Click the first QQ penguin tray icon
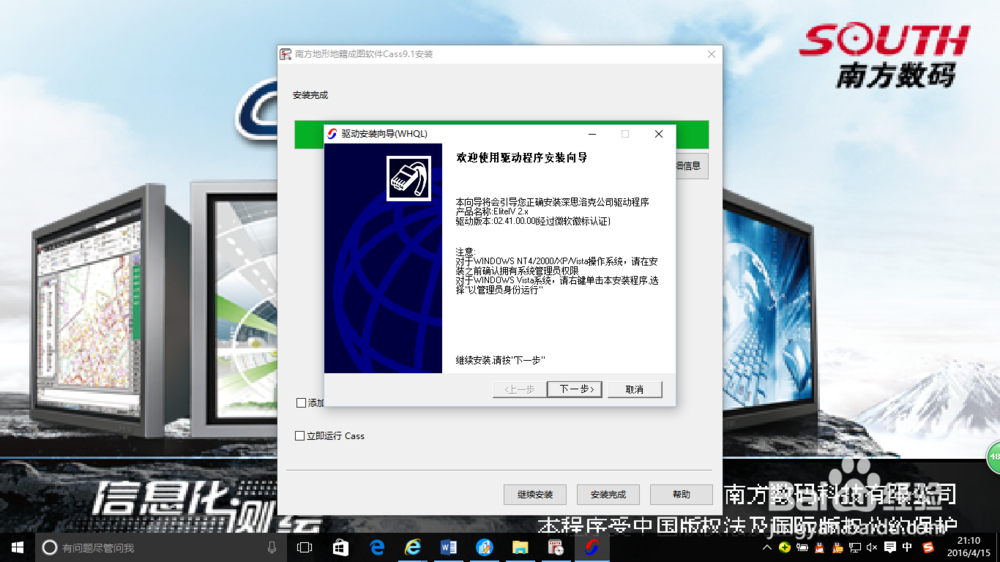The width and height of the screenshot is (1000, 562). coord(820,547)
